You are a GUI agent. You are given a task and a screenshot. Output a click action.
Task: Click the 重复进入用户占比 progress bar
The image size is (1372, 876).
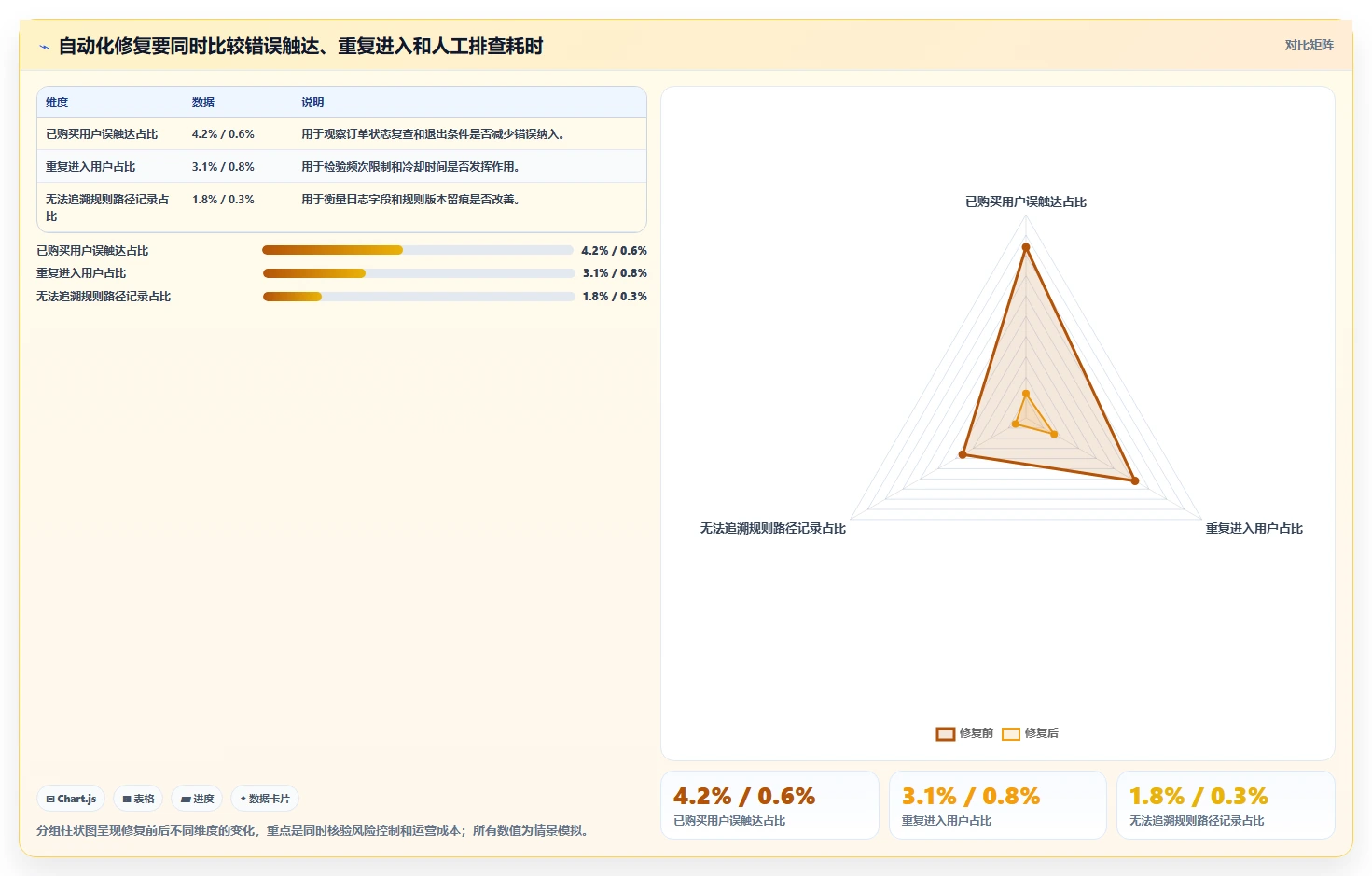[x=419, y=273]
